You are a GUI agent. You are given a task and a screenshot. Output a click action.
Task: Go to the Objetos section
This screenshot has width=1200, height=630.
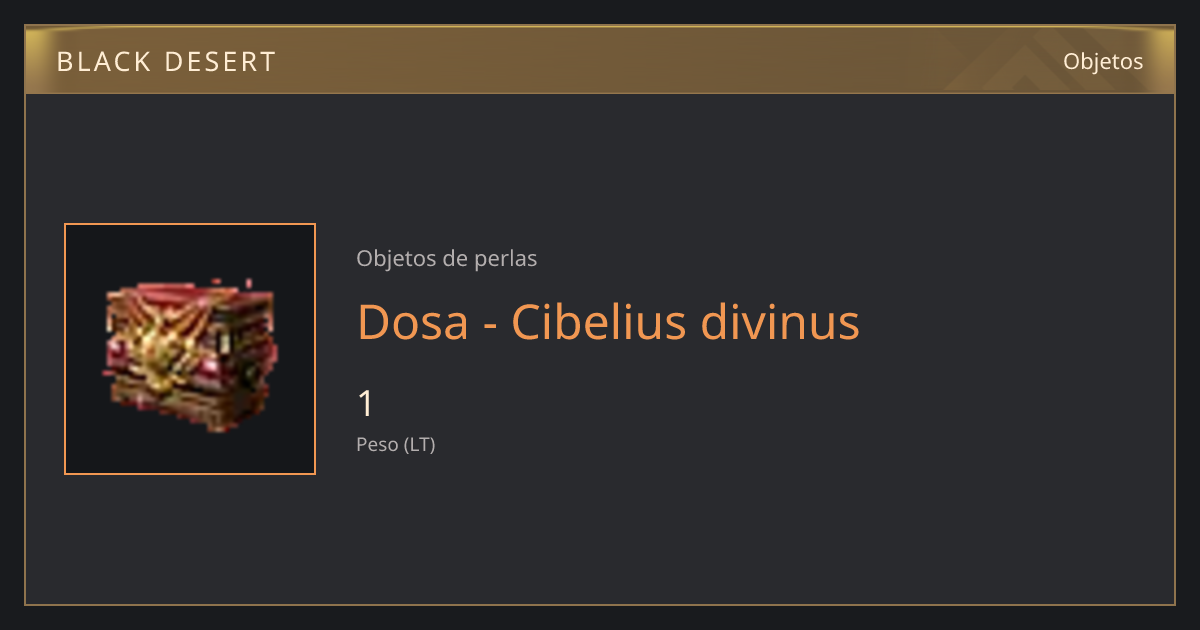(x=1103, y=61)
